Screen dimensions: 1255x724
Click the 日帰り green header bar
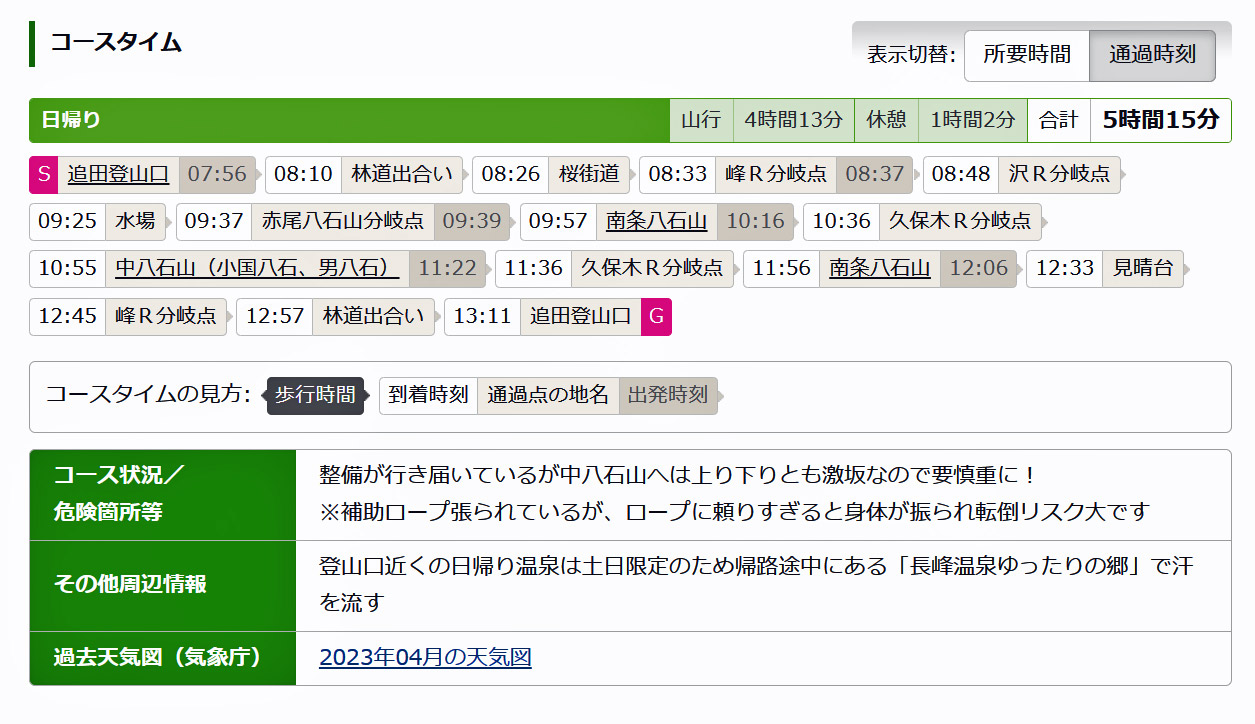coord(350,120)
